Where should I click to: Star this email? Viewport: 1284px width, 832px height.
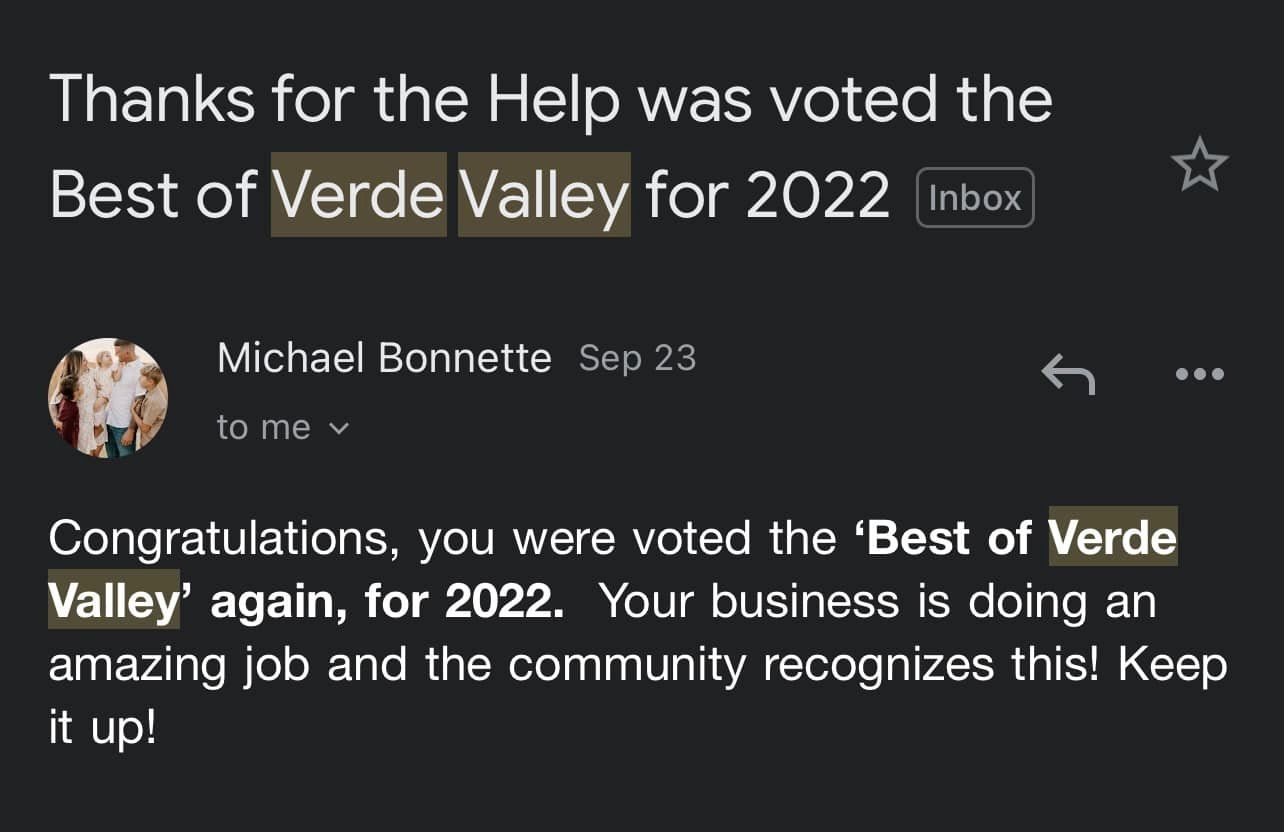coord(1199,166)
